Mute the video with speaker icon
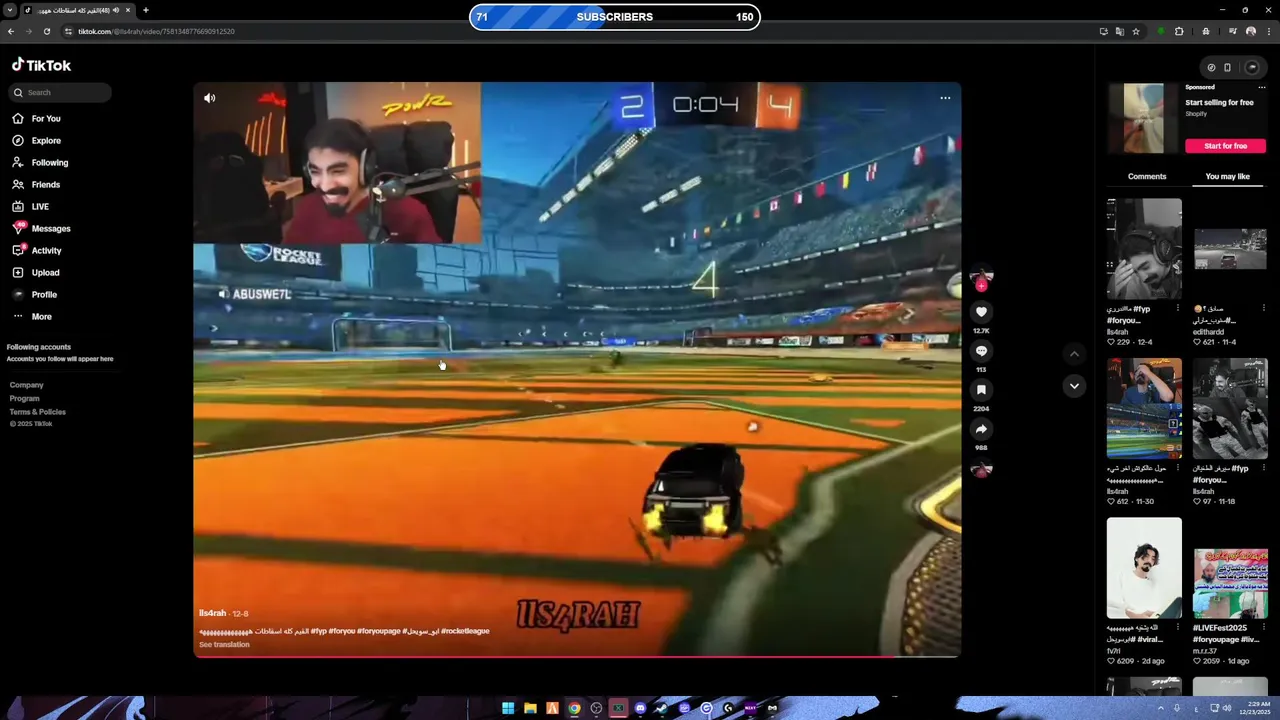The height and width of the screenshot is (720, 1280). pyautogui.click(x=209, y=98)
